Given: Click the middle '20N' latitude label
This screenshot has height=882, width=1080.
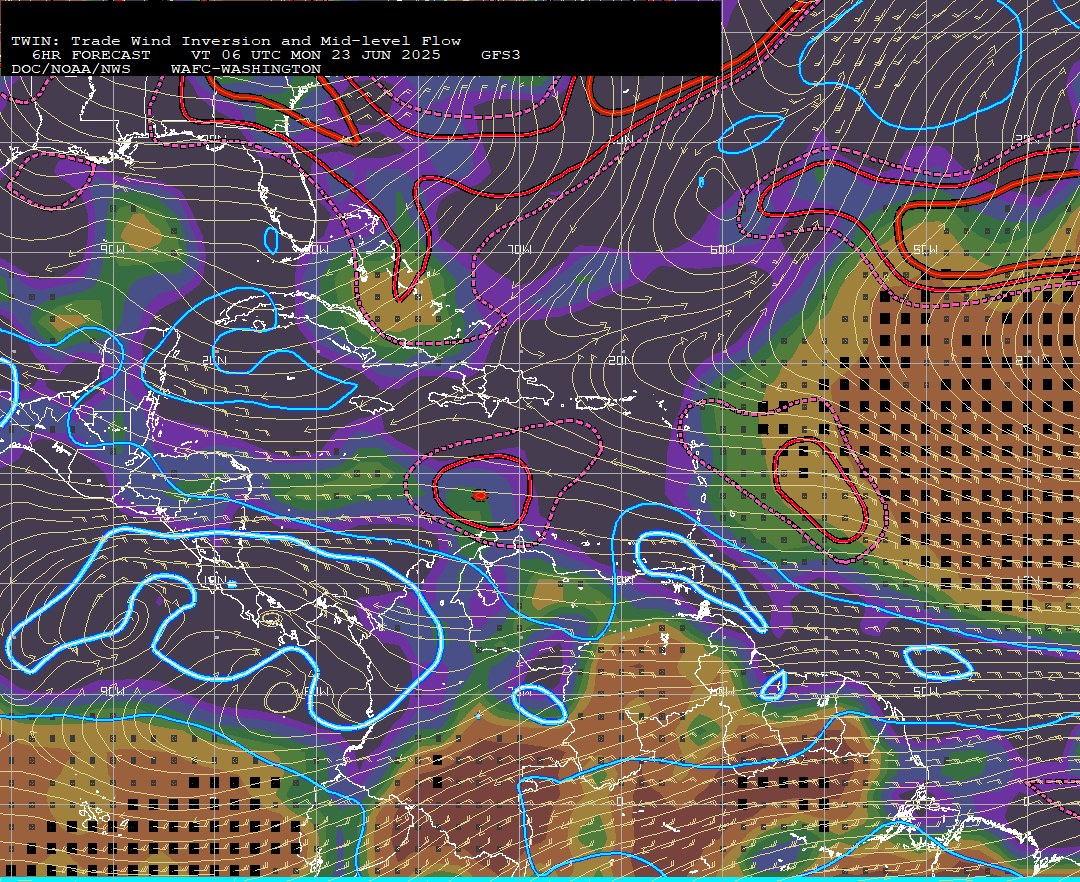Looking at the screenshot, I should 620,360.
